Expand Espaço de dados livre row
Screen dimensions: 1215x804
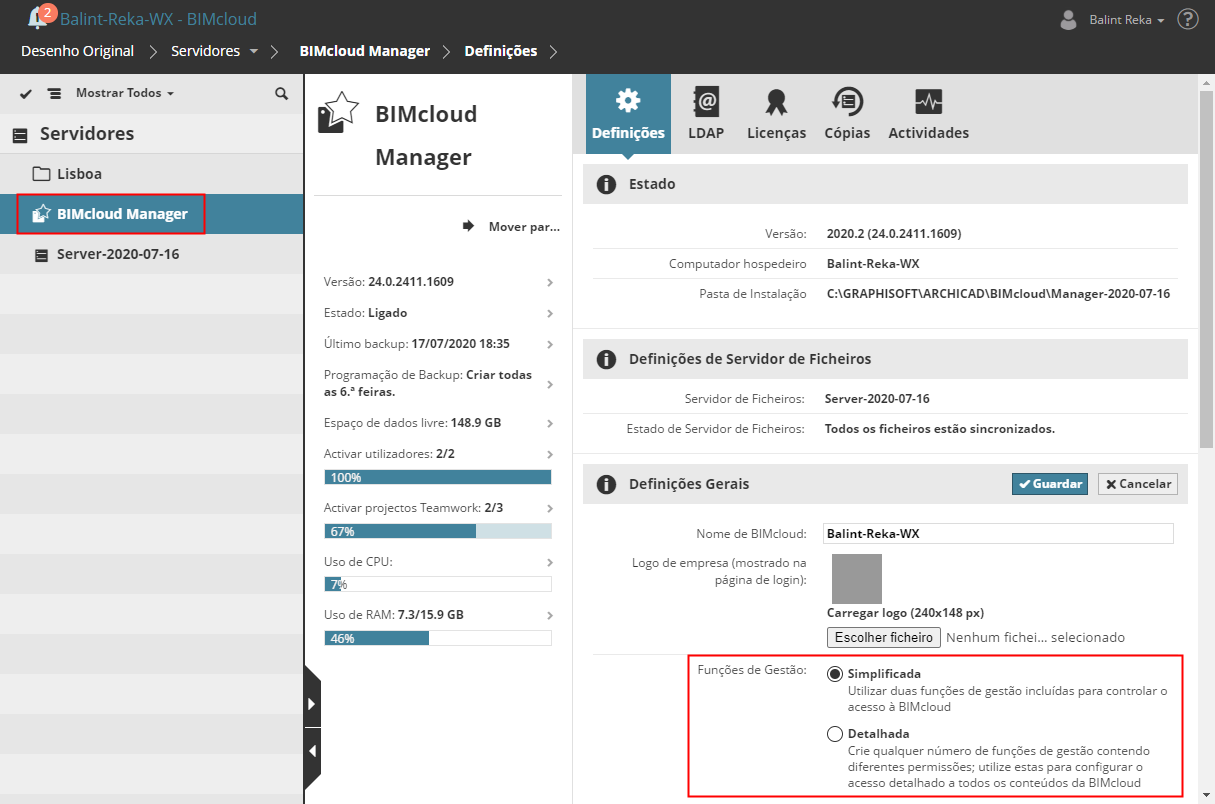coord(550,423)
